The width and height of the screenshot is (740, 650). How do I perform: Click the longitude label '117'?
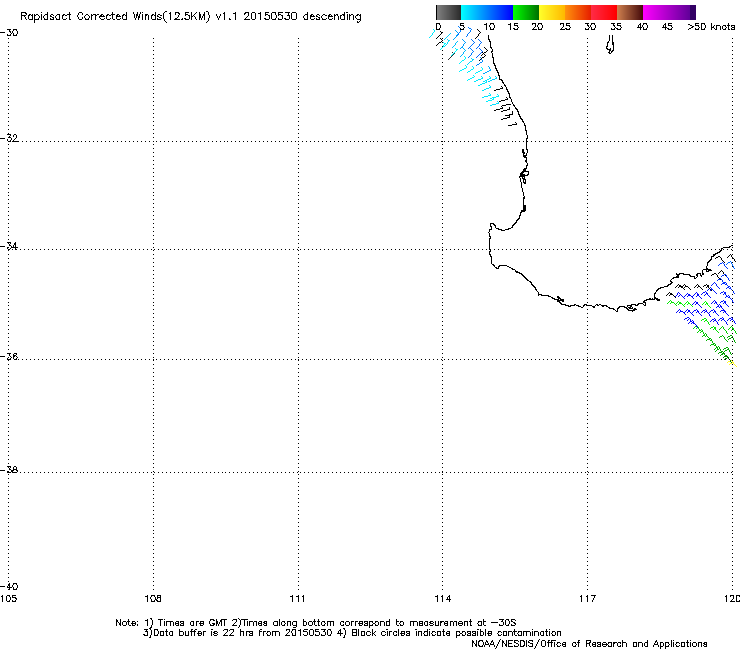pyautogui.click(x=587, y=599)
